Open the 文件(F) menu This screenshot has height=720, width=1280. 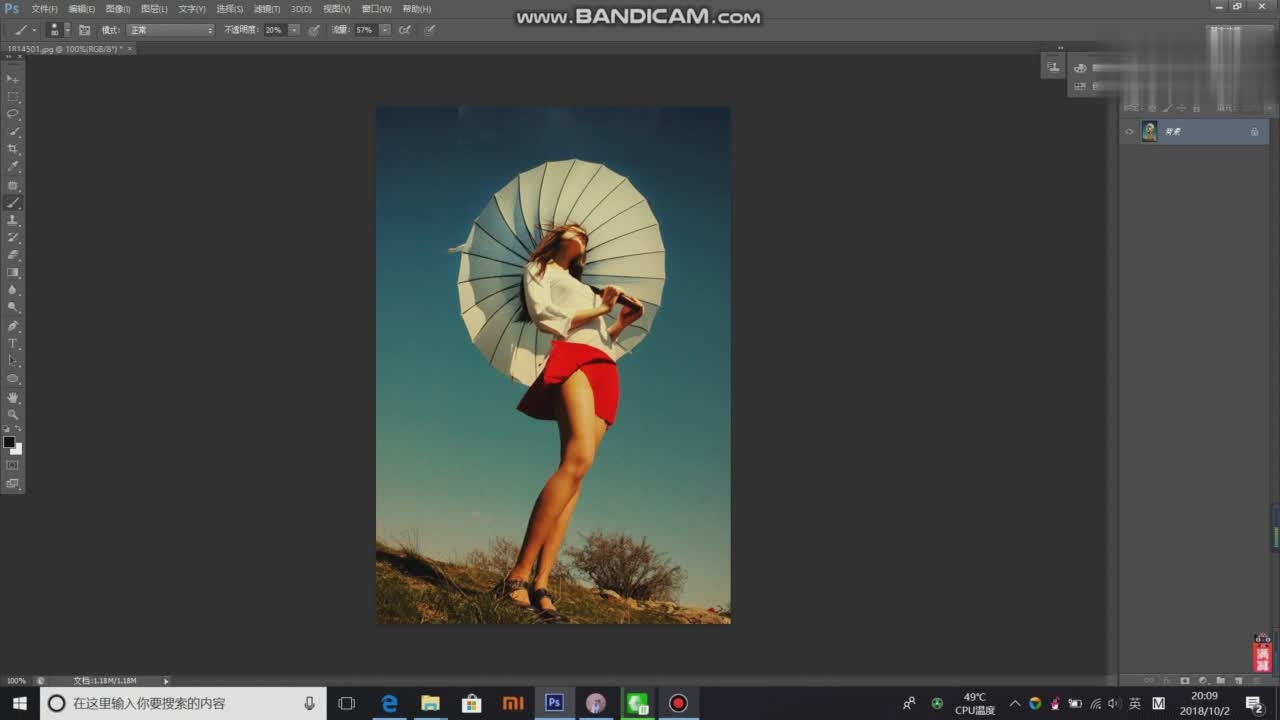coord(44,9)
